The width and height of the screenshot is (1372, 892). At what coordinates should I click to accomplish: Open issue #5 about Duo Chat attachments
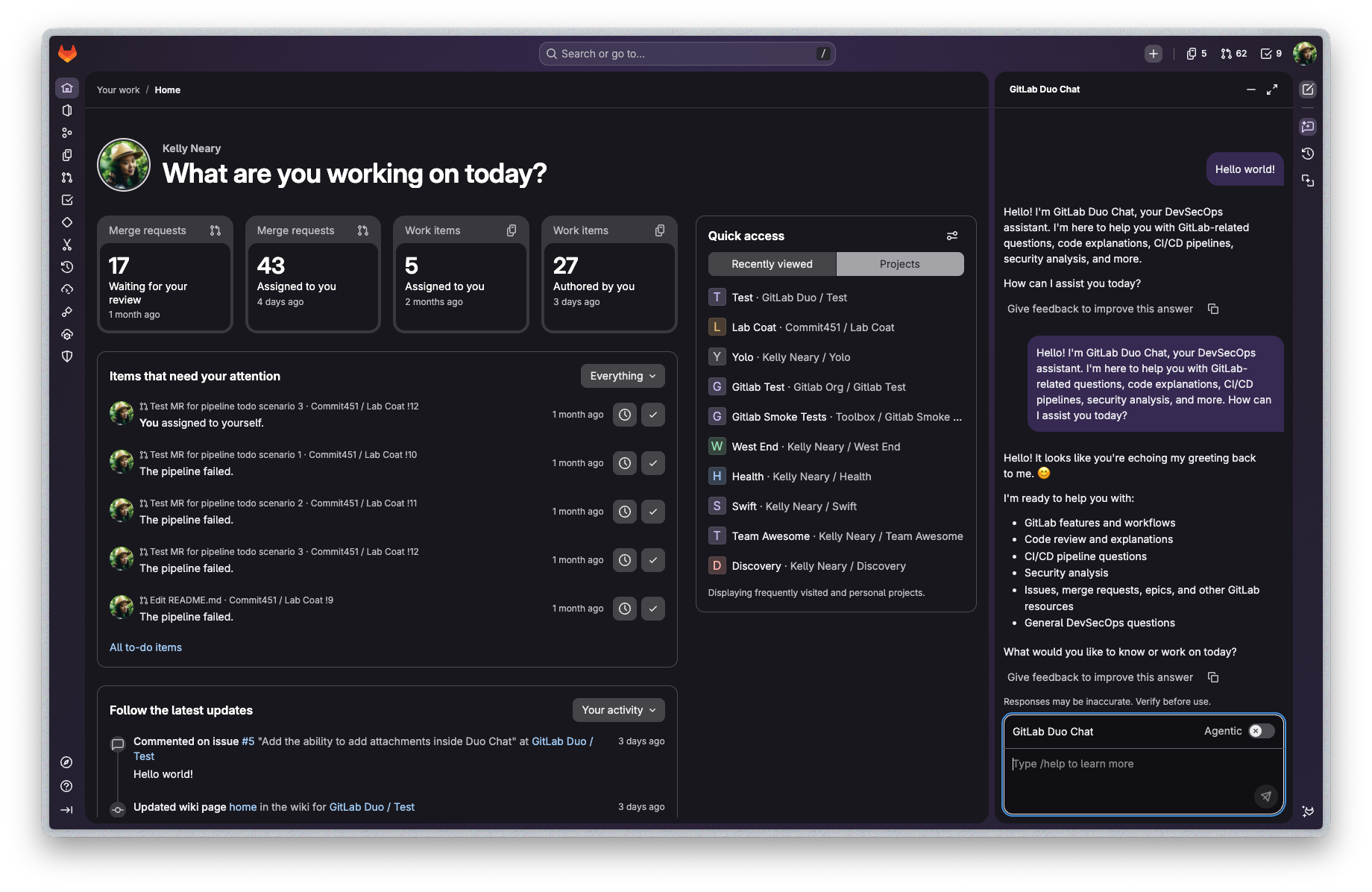[247, 741]
